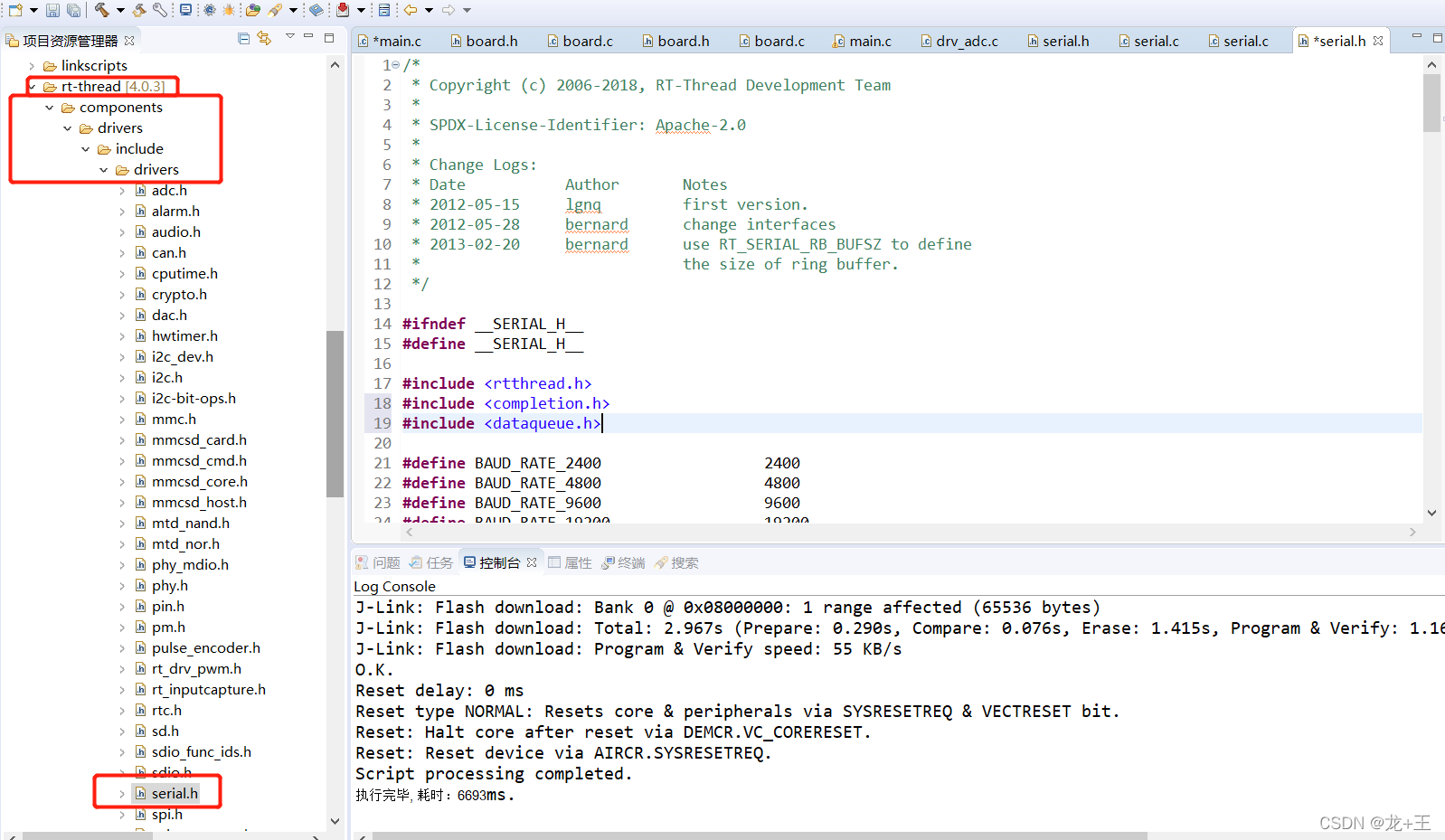The height and width of the screenshot is (840, 1445).
Task: Open the 搜索 (Search) tab
Action: point(676,562)
